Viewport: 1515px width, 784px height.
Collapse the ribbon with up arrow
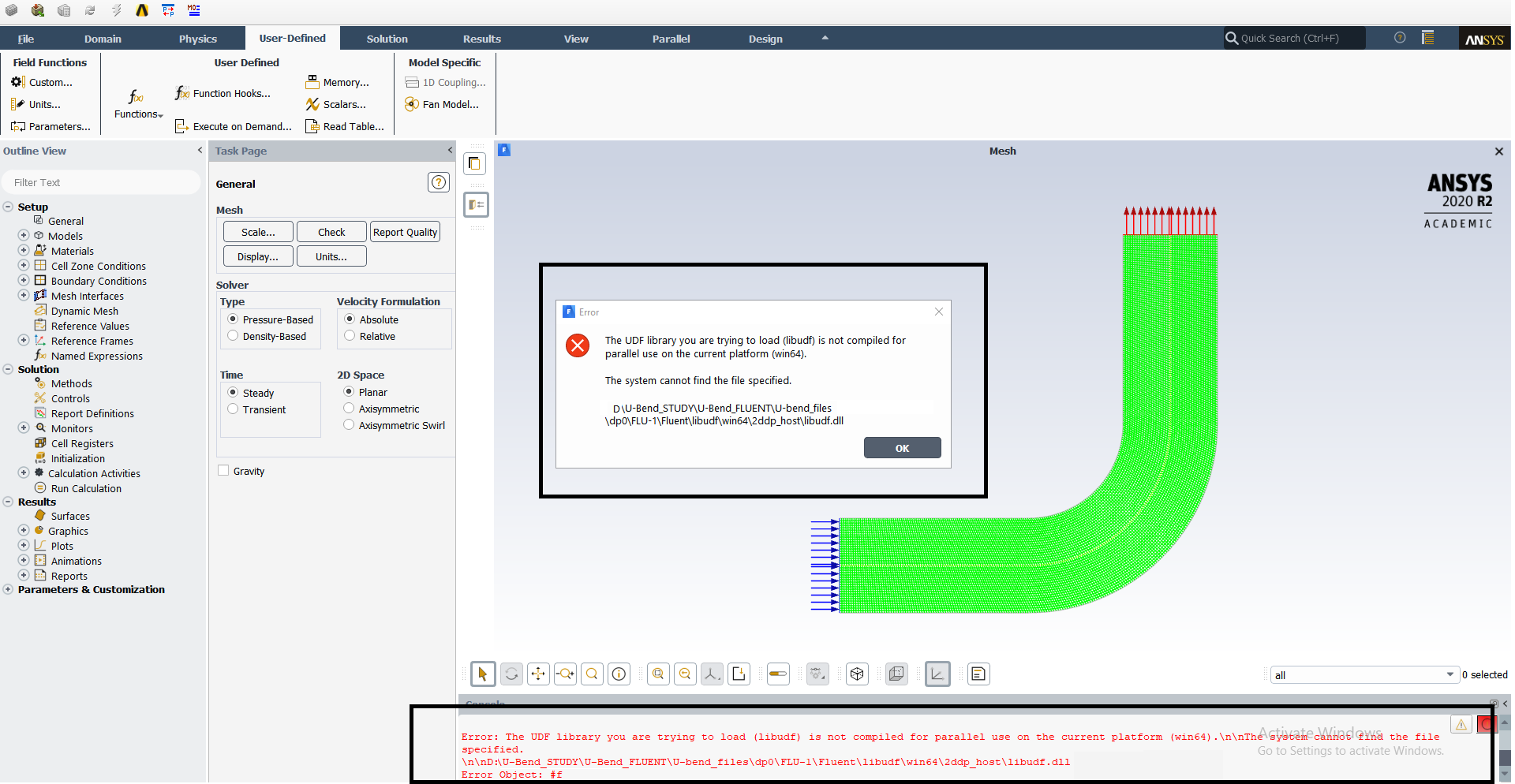[x=825, y=38]
